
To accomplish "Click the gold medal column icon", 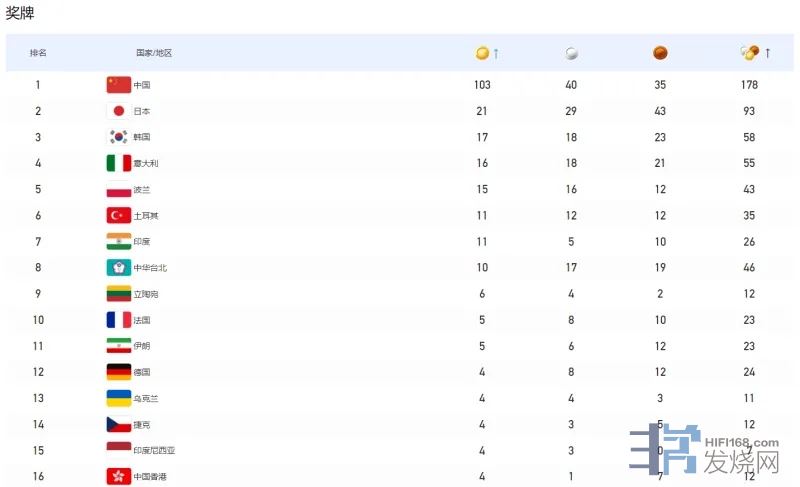I will click(x=482, y=53).
